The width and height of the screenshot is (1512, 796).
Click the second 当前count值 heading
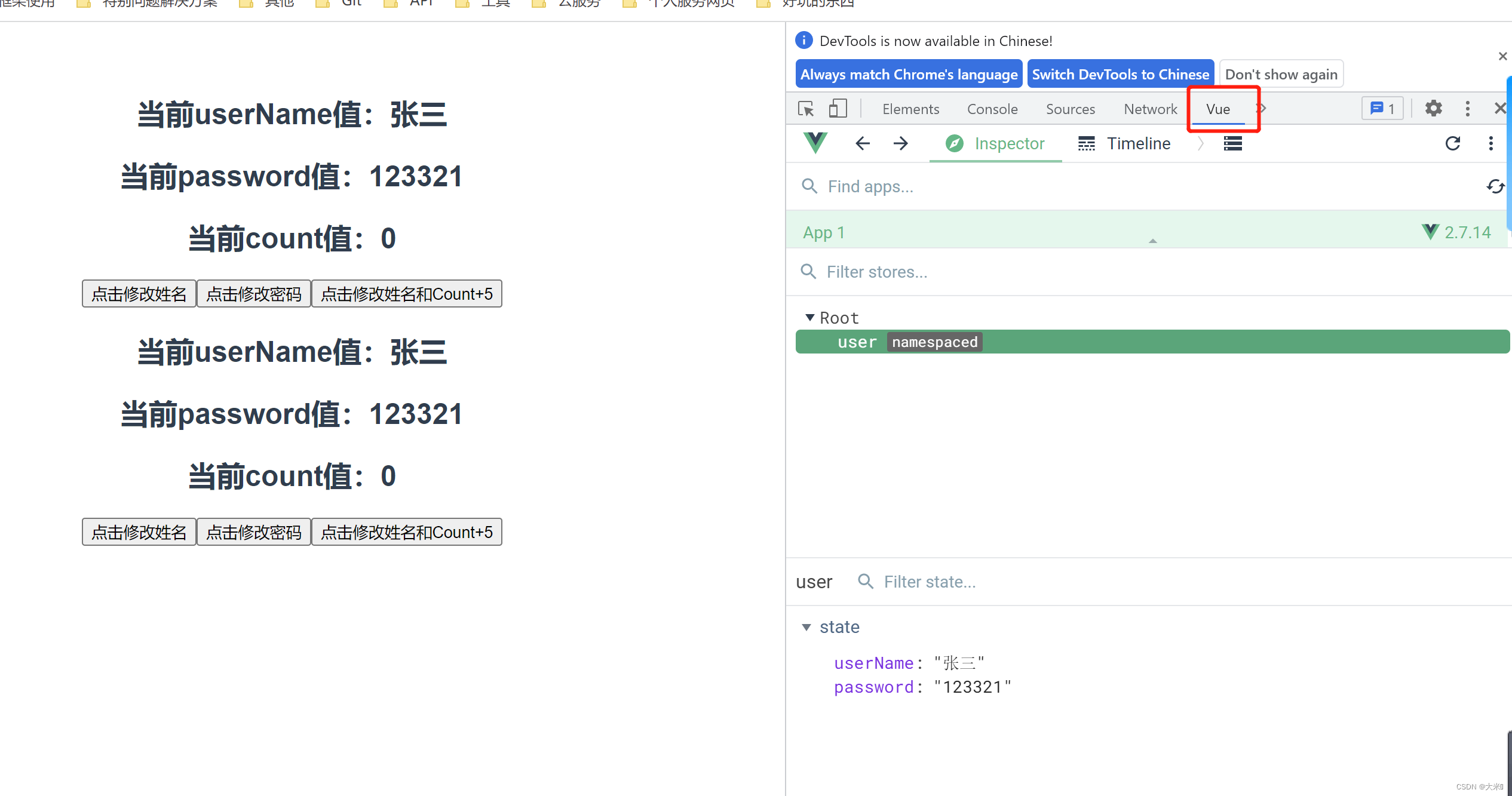[x=292, y=477]
